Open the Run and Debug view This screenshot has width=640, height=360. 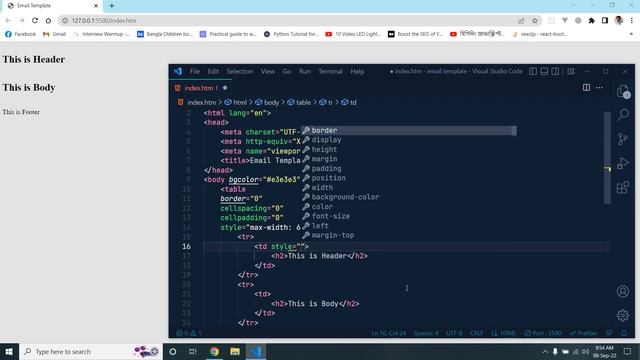[623, 163]
